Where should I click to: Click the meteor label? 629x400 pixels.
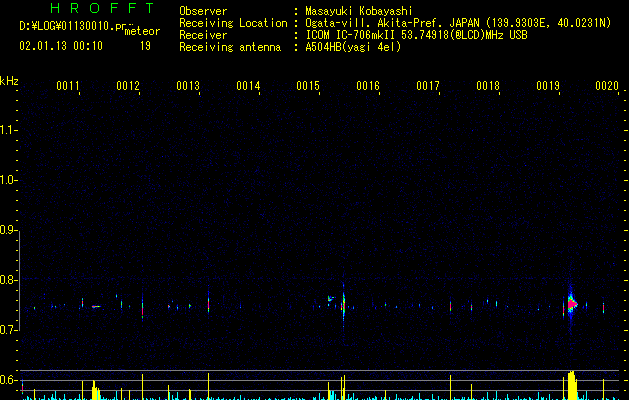point(142,31)
